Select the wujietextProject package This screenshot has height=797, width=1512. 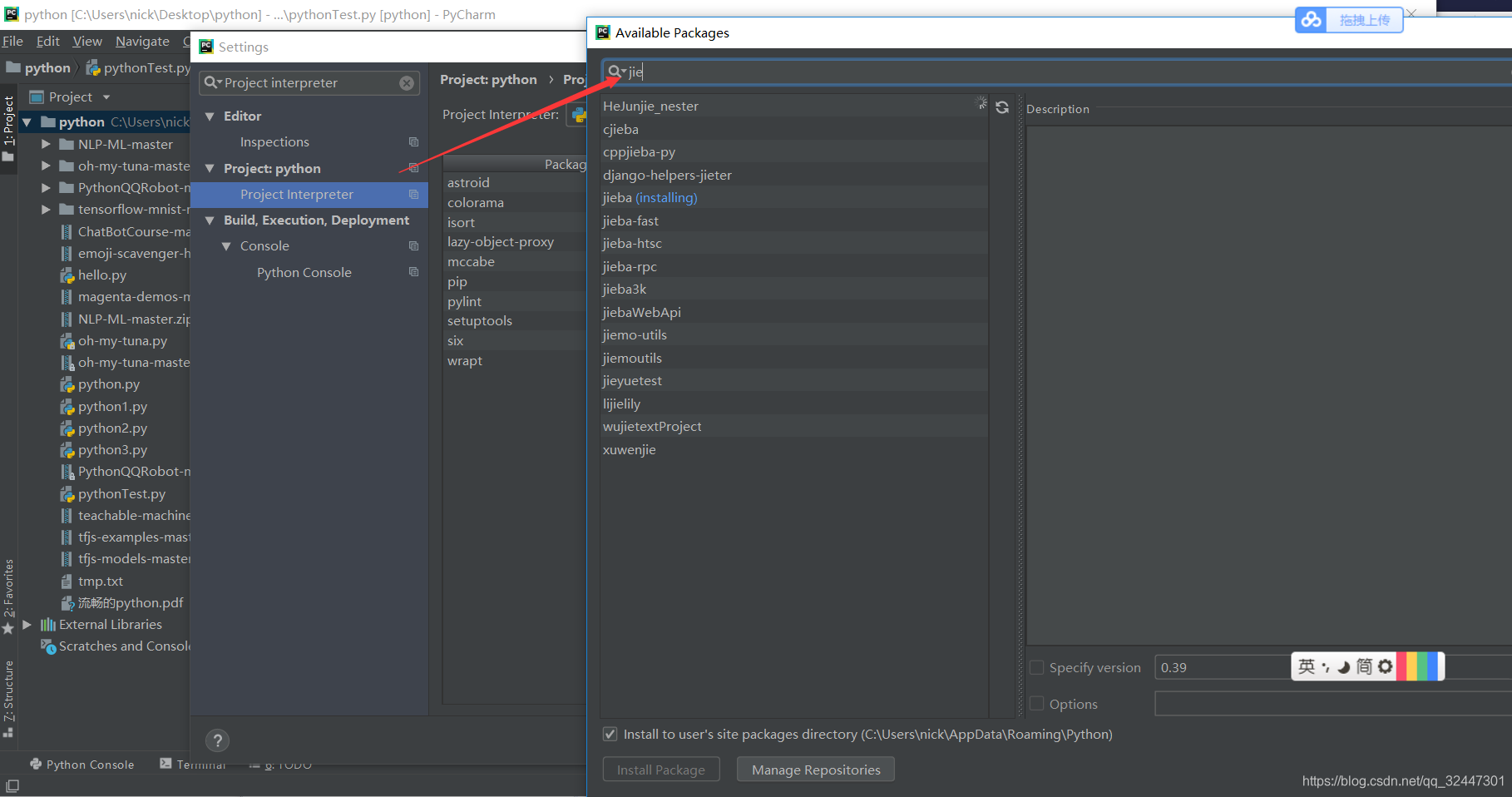click(x=794, y=427)
